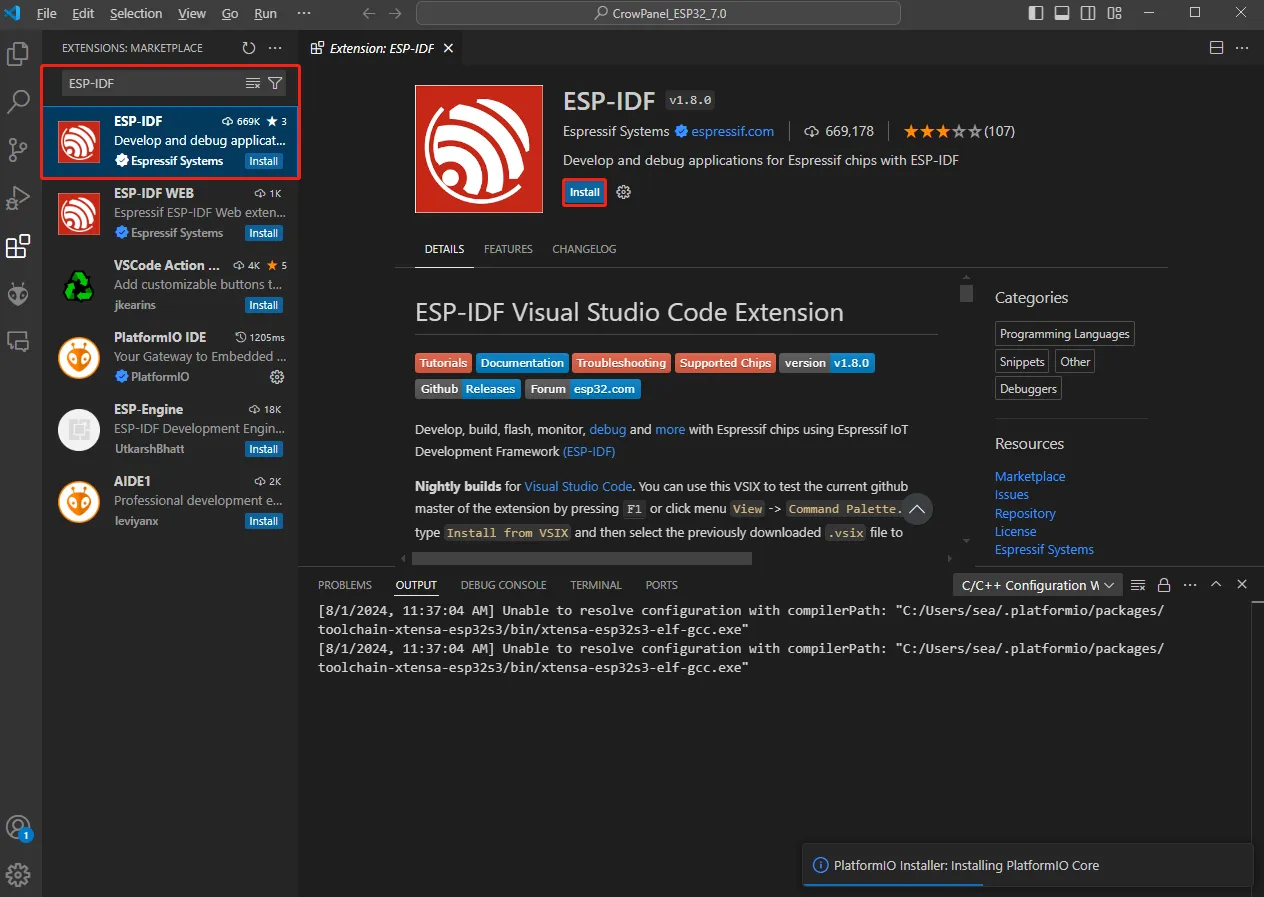Refresh the extensions marketplace list
This screenshot has width=1264, height=897.
tap(249, 48)
